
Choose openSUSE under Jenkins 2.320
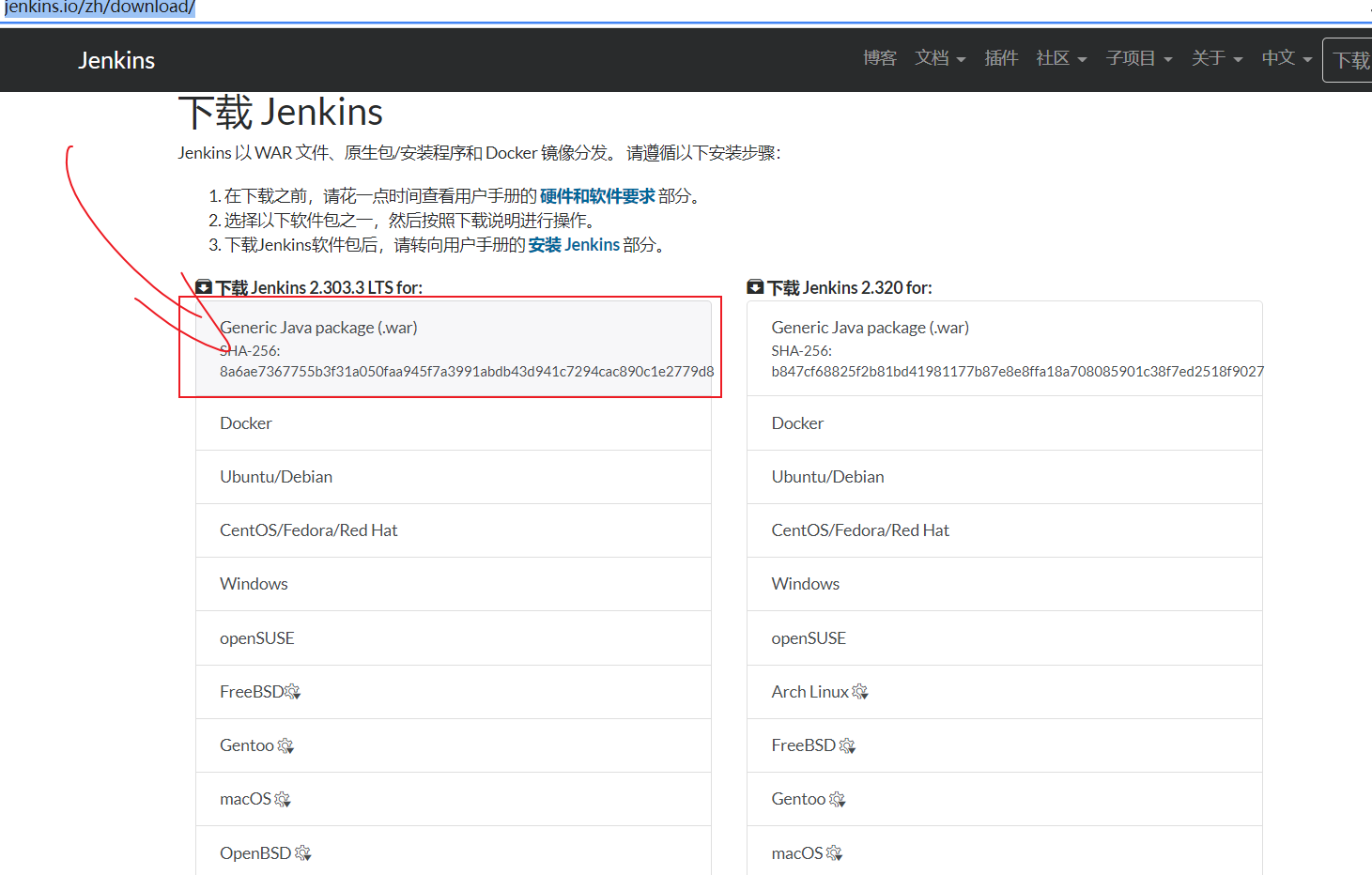point(1005,638)
